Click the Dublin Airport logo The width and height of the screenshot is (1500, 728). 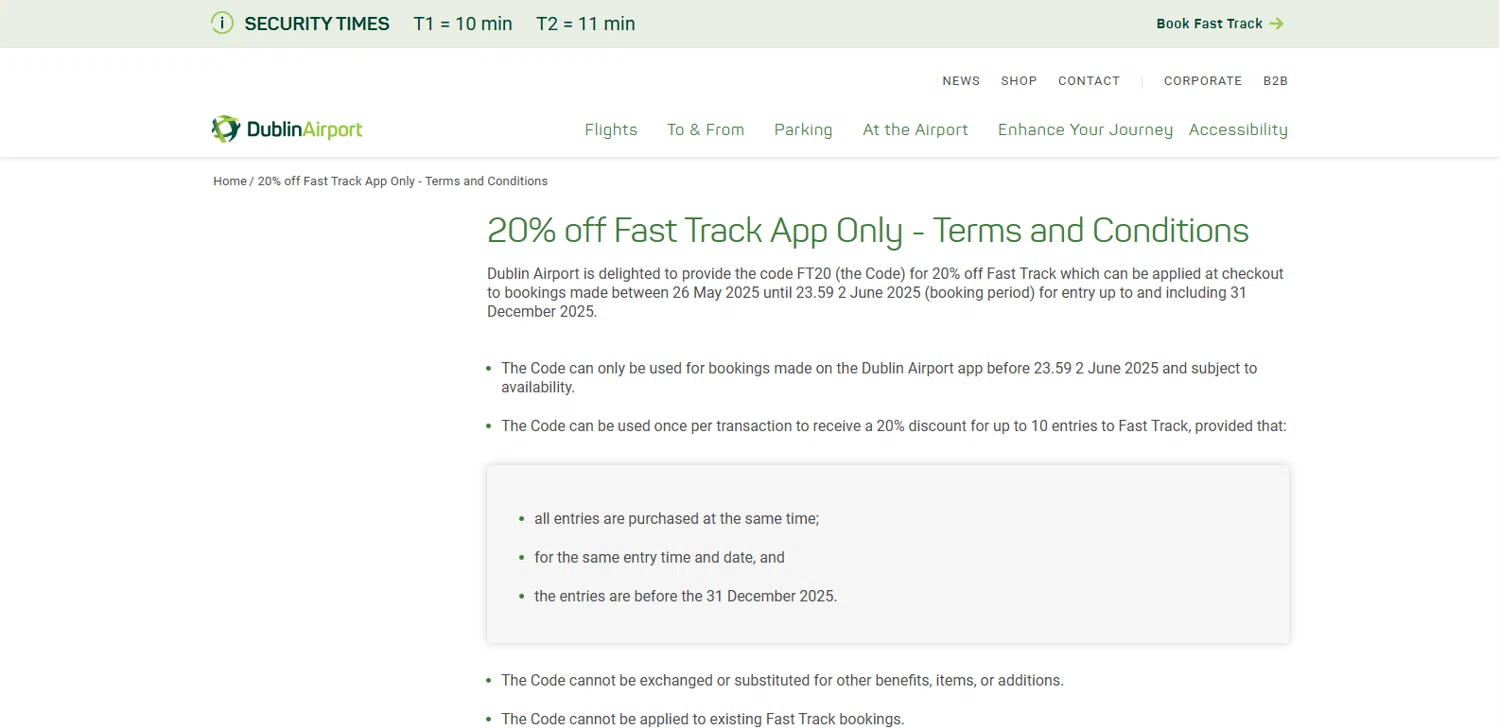(x=287, y=129)
